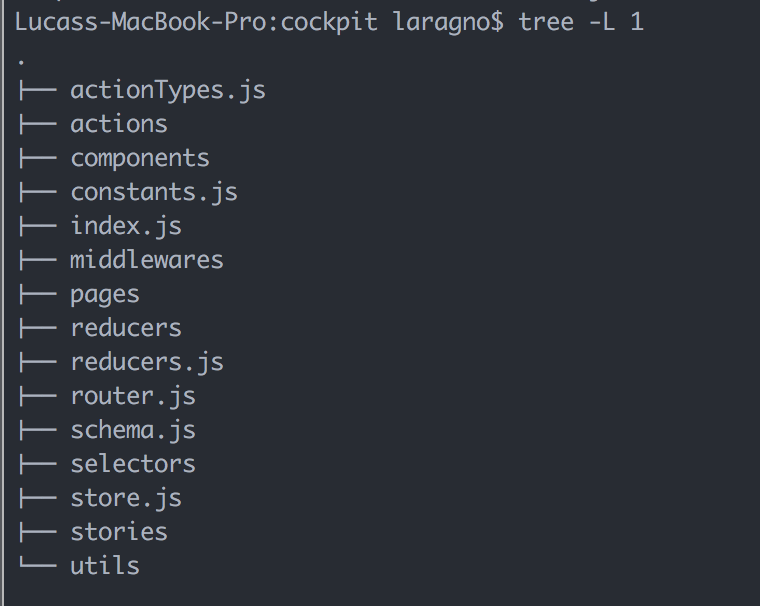Click the reducers.js file name
This screenshot has width=760, height=606.
pyautogui.click(x=147, y=363)
